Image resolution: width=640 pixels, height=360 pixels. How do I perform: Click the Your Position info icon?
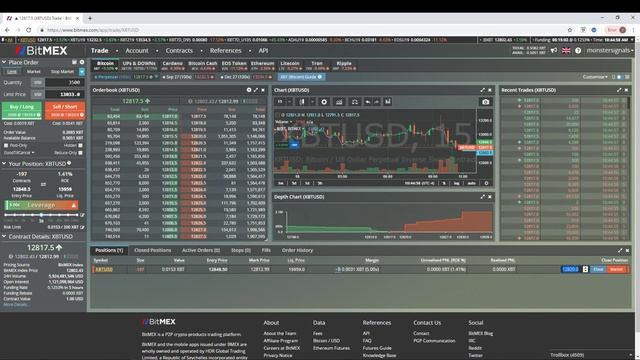pyautogui.click(x=69, y=163)
